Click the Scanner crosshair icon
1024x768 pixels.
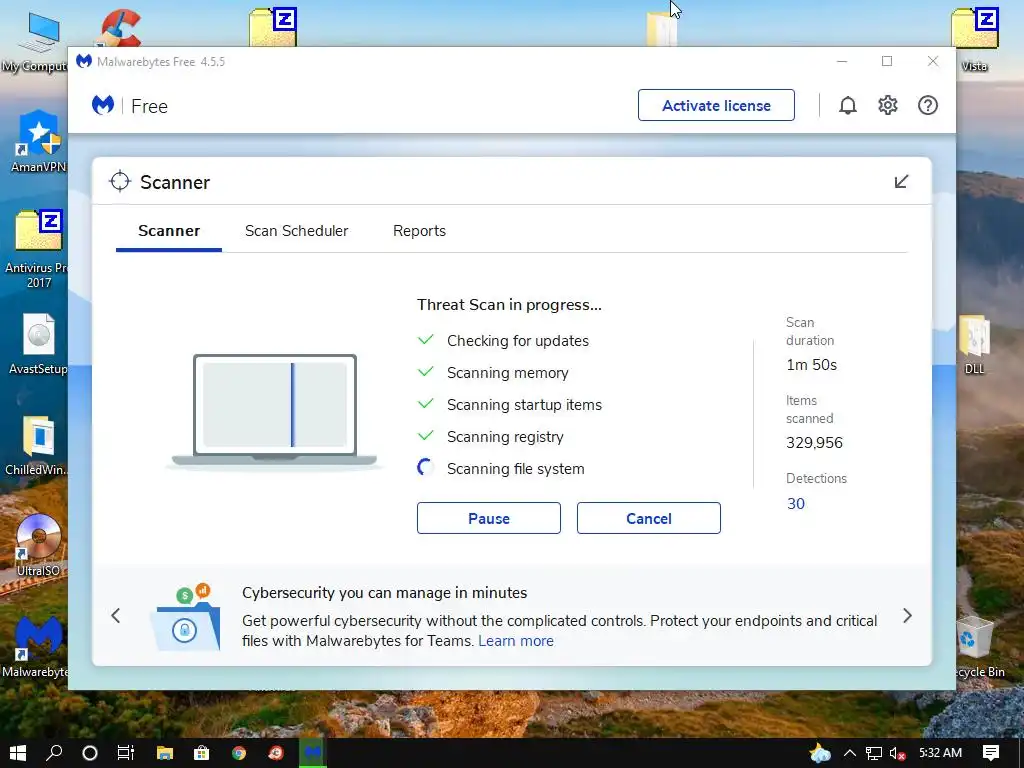tap(120, 182)
